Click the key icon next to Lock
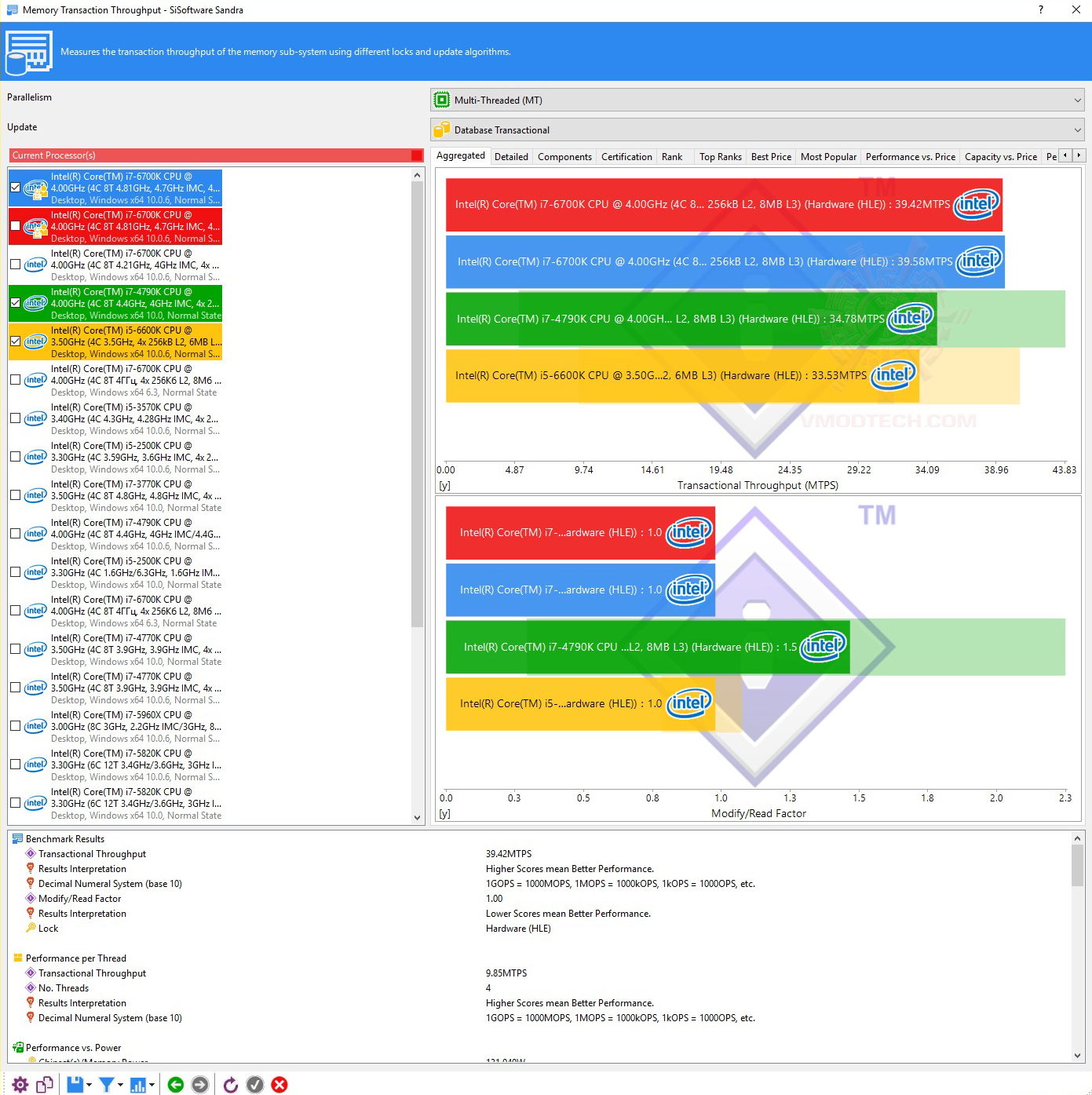This screenshot has height=1095, width=1092. [x=31, y=929]
